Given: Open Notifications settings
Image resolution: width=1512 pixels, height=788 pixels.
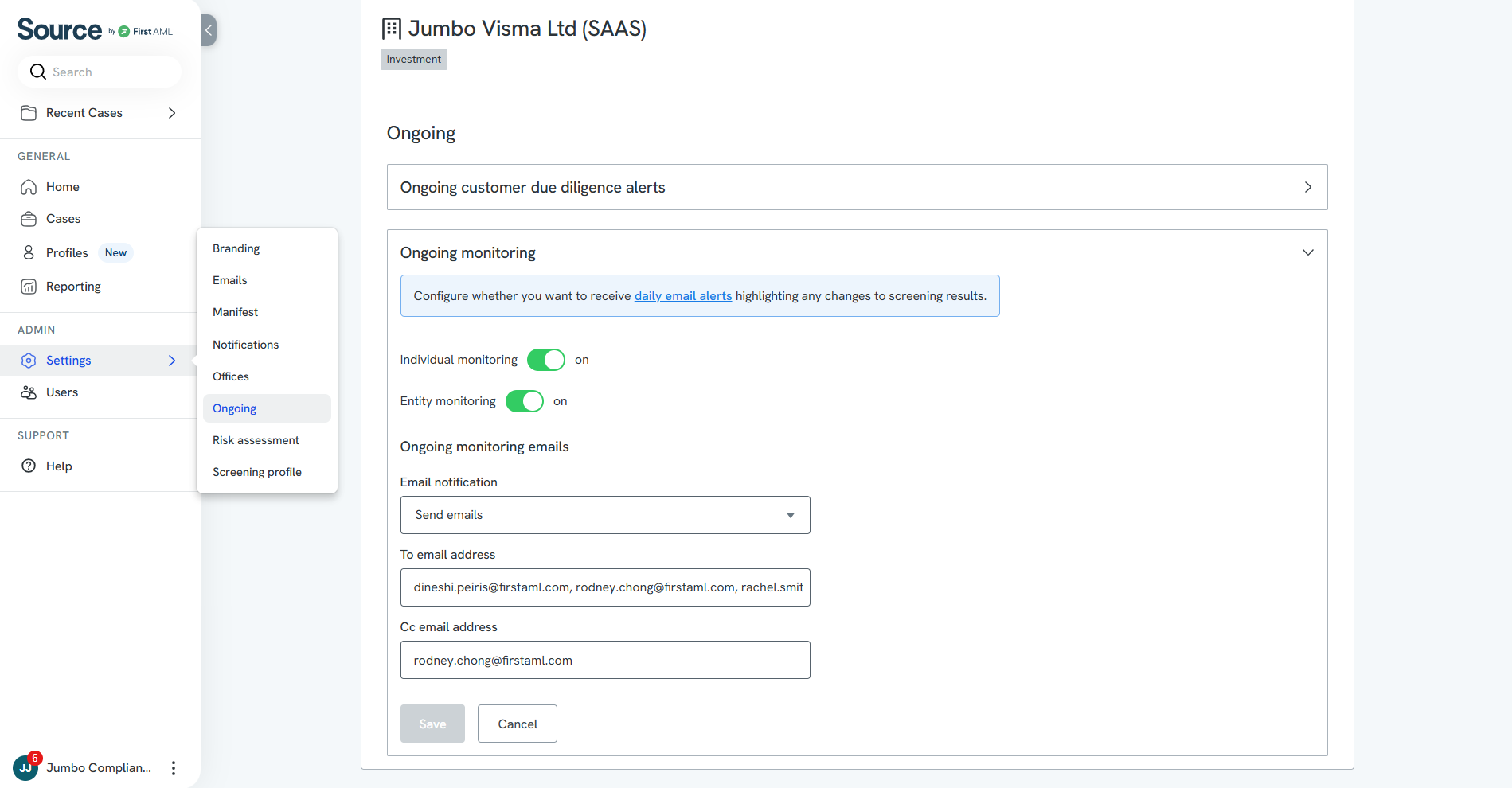Looking at the screenshot, I should (267, 345).
